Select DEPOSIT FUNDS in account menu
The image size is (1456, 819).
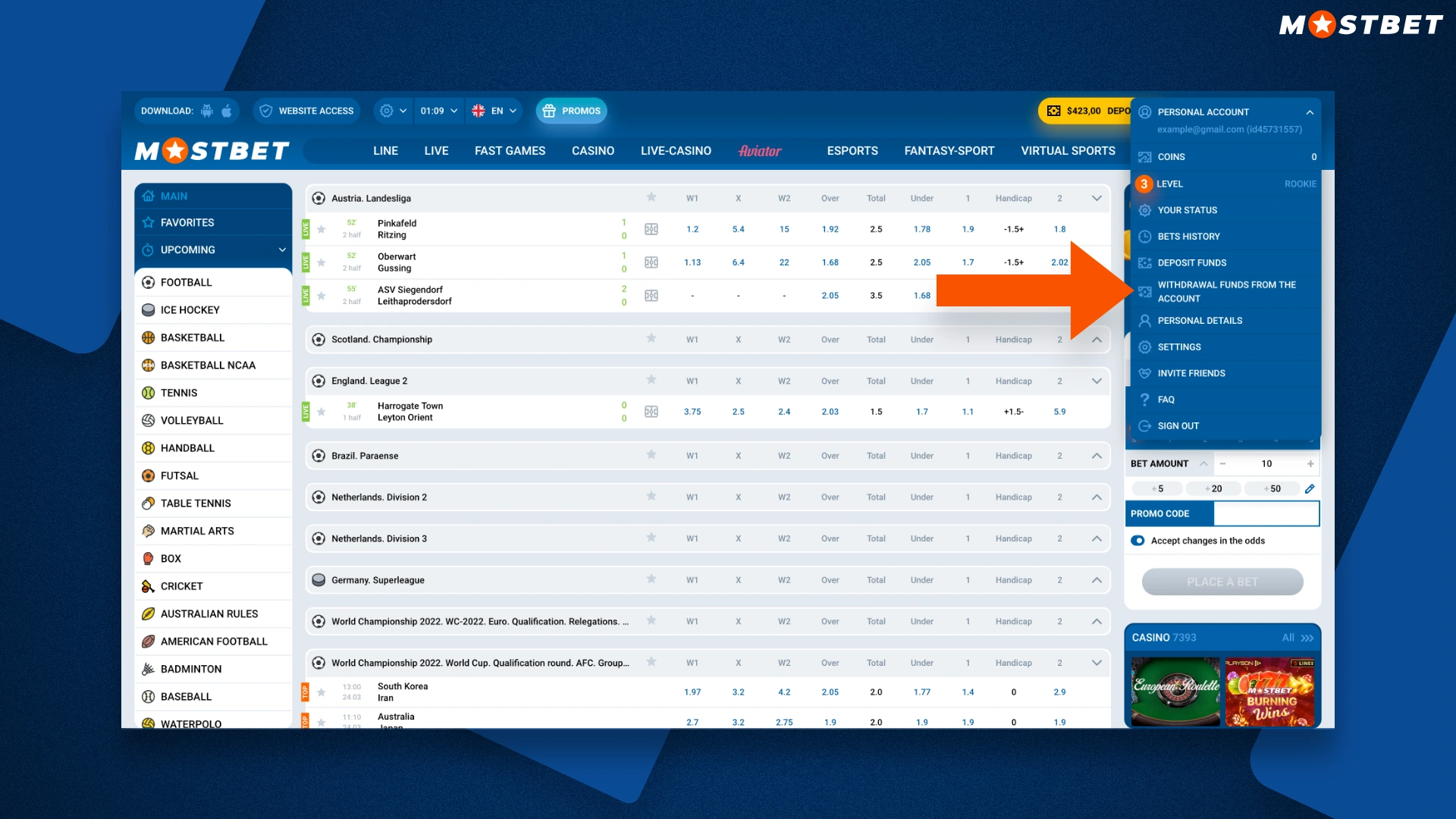pyautogui.click(x=1226, y=263)
